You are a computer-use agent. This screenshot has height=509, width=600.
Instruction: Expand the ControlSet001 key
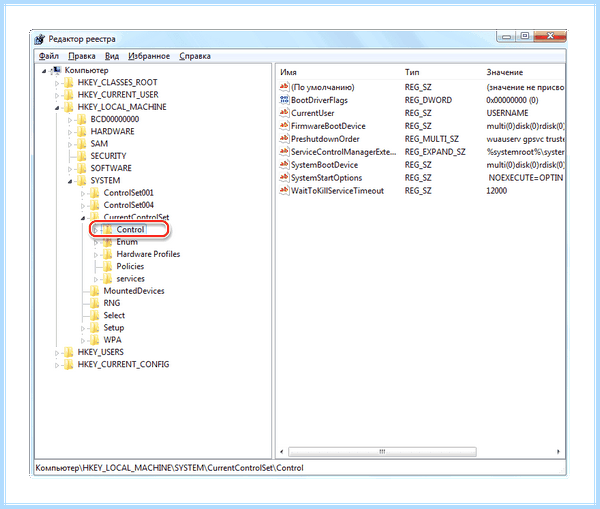click(x=83, y=193)
